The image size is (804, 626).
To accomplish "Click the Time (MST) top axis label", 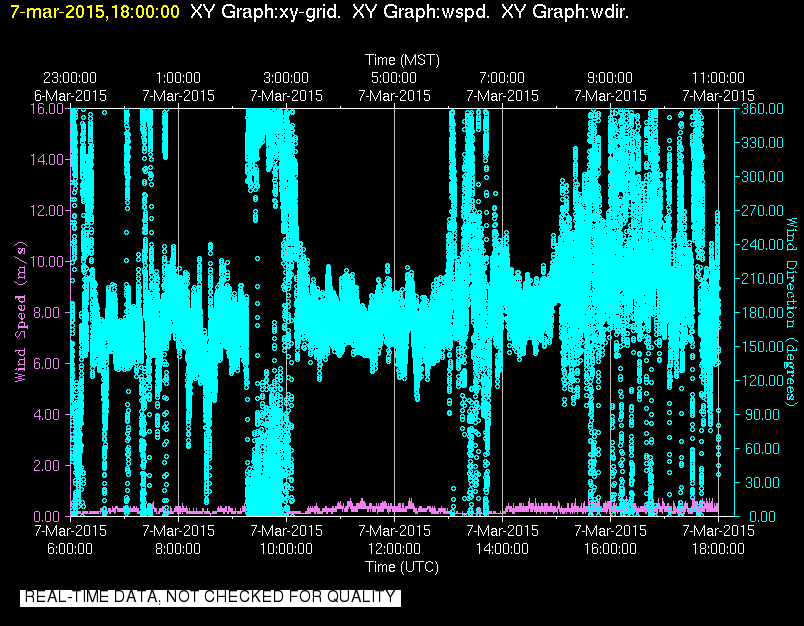I will coord(402,60).
